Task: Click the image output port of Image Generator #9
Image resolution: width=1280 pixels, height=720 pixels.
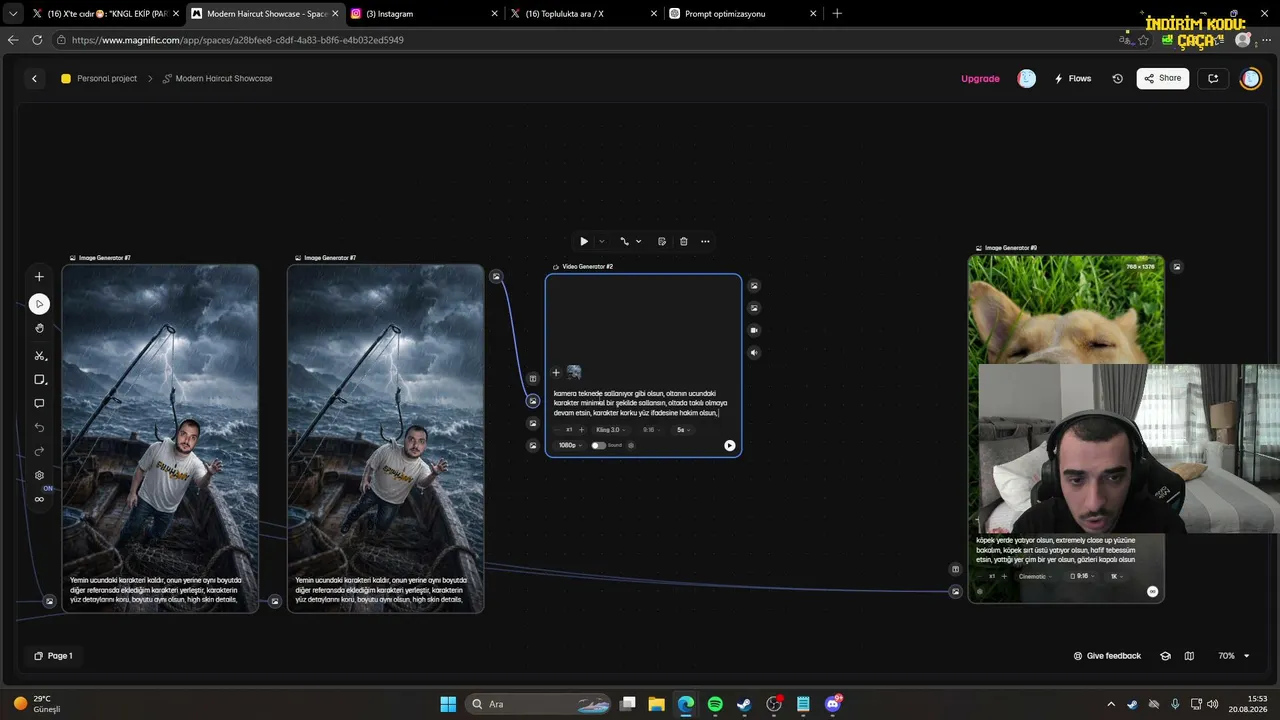Action: [x=1177, y=267]
